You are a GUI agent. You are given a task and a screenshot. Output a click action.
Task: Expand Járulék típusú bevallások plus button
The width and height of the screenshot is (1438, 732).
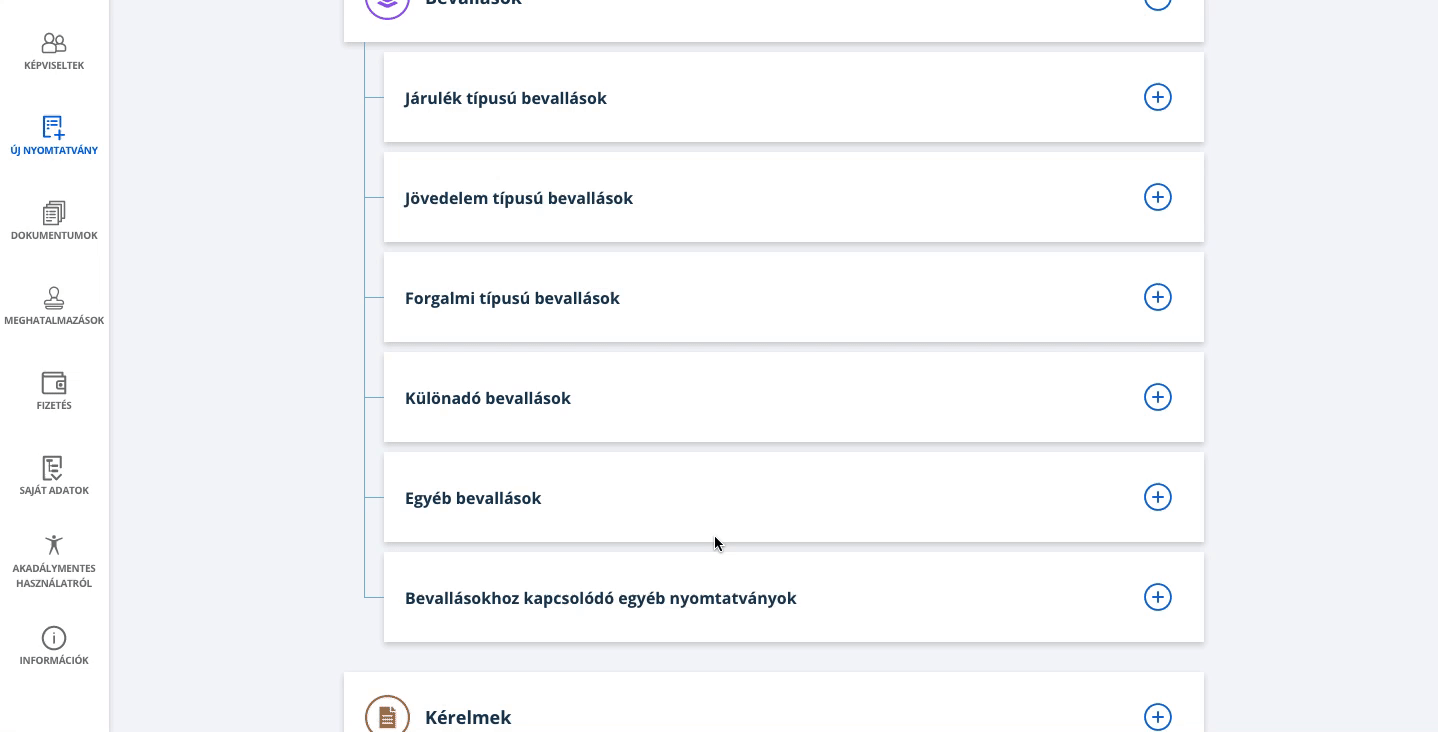tap(1157, 97)
